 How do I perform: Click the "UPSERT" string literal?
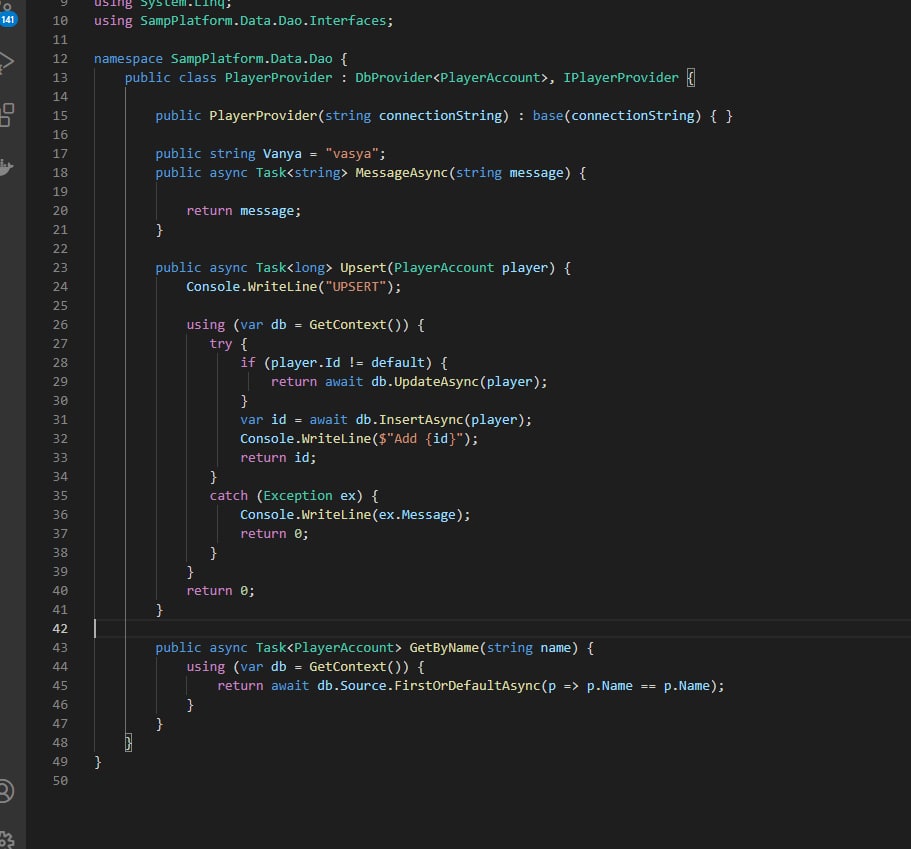[x=355, y=287]
